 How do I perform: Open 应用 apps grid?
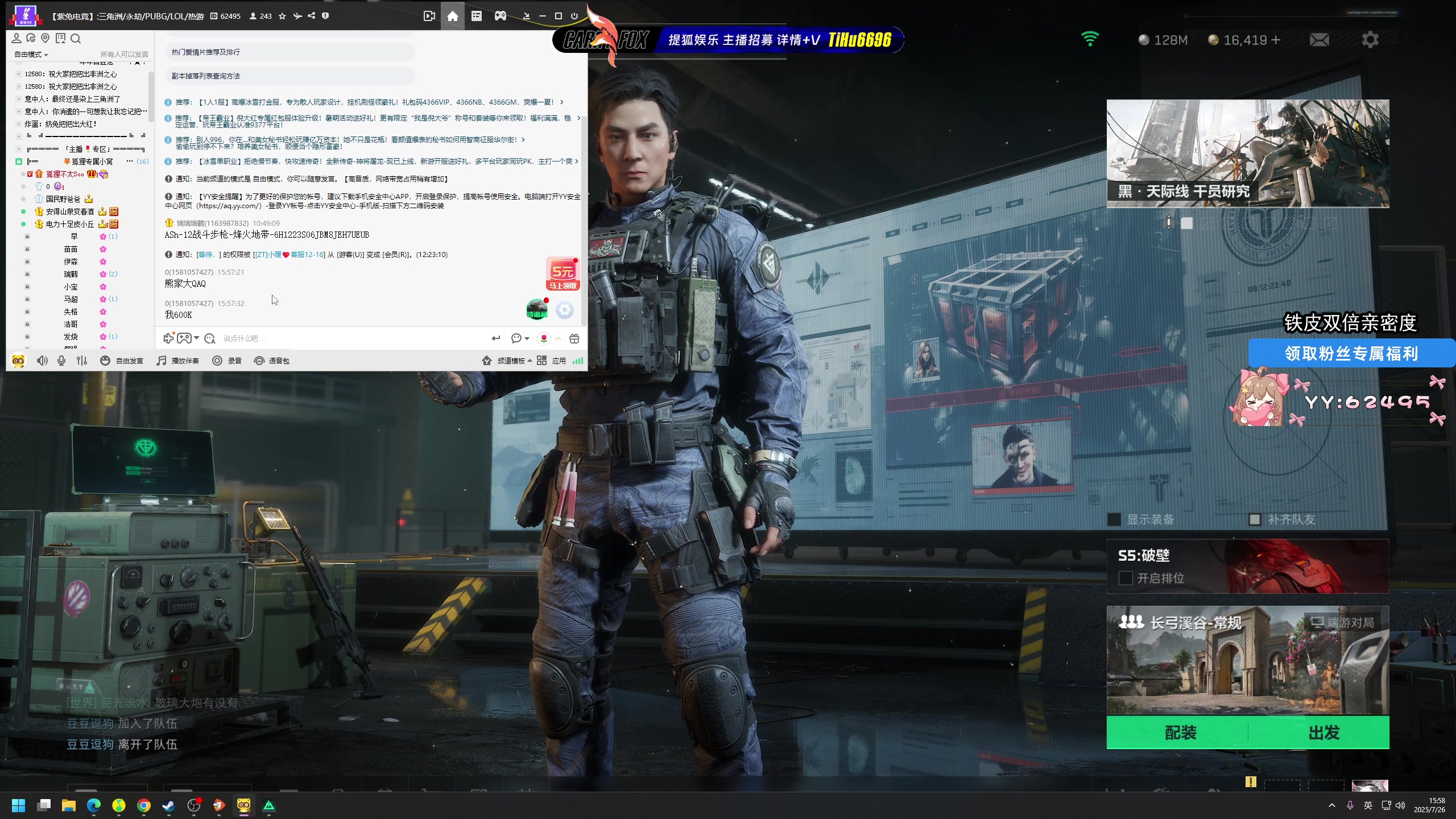551,361
